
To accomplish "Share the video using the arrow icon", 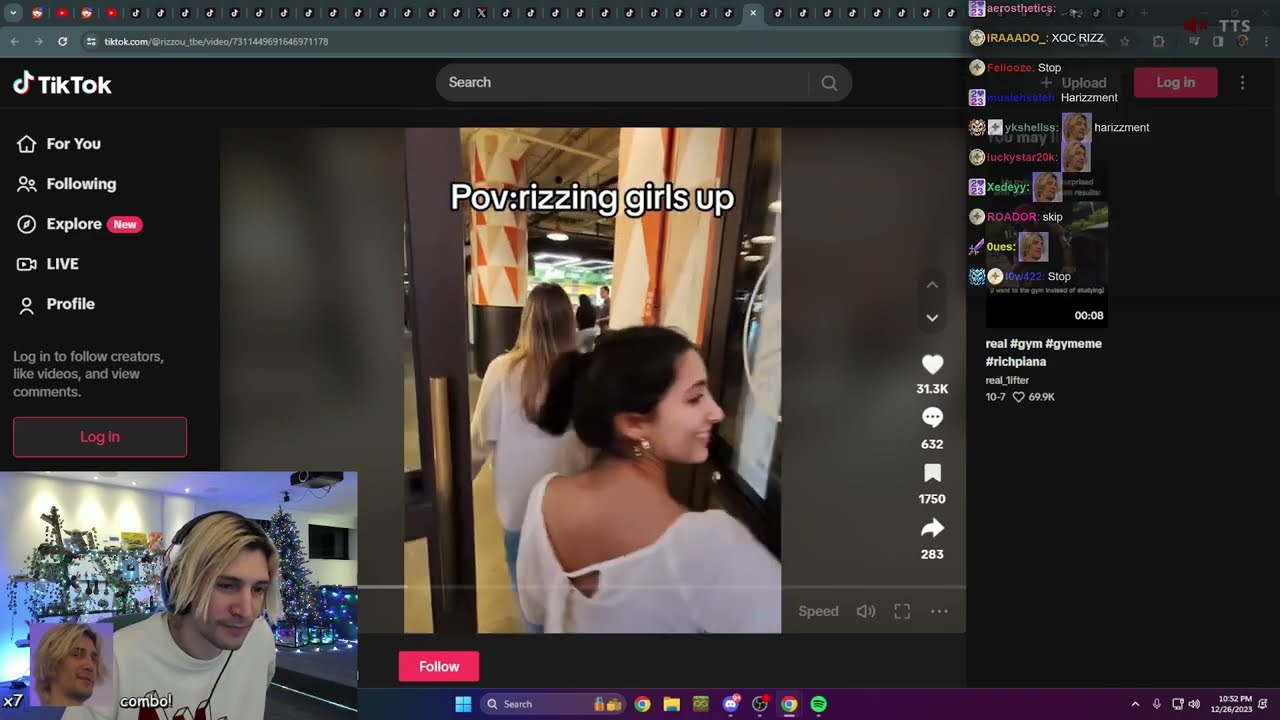I will tap(932, 528).
